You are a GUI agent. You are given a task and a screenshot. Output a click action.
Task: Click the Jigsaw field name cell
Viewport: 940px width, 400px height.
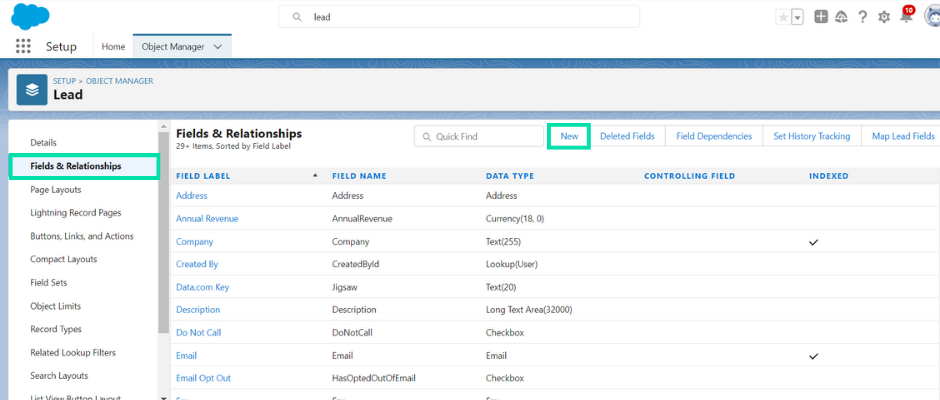345,287
